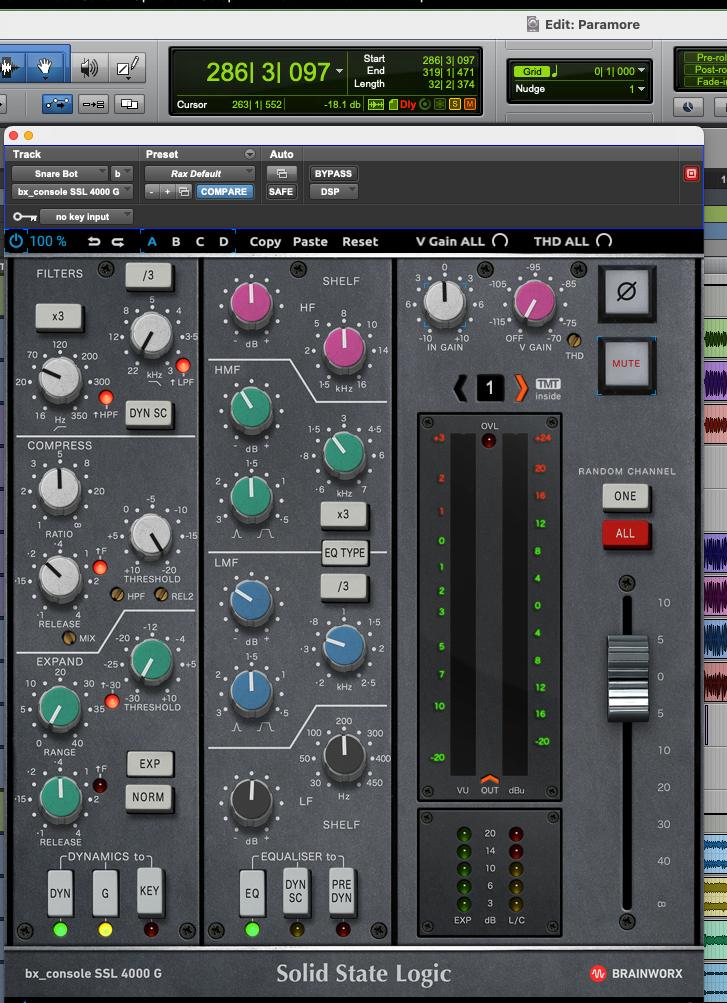Click Reset in plug-in toolbar
The height and width of the screenshot is (1003, 727).
click(360, 242)
